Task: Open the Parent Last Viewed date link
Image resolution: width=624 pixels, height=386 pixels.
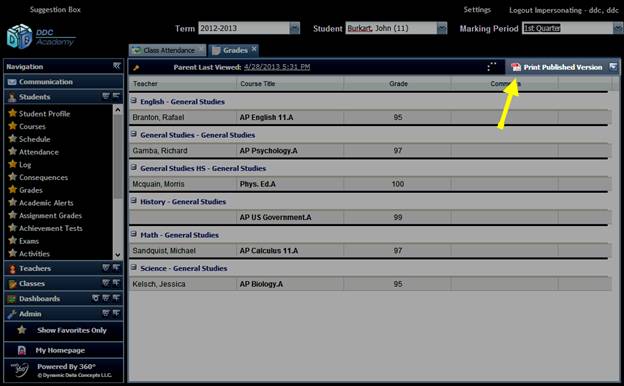Action: (x=277, y=67)
